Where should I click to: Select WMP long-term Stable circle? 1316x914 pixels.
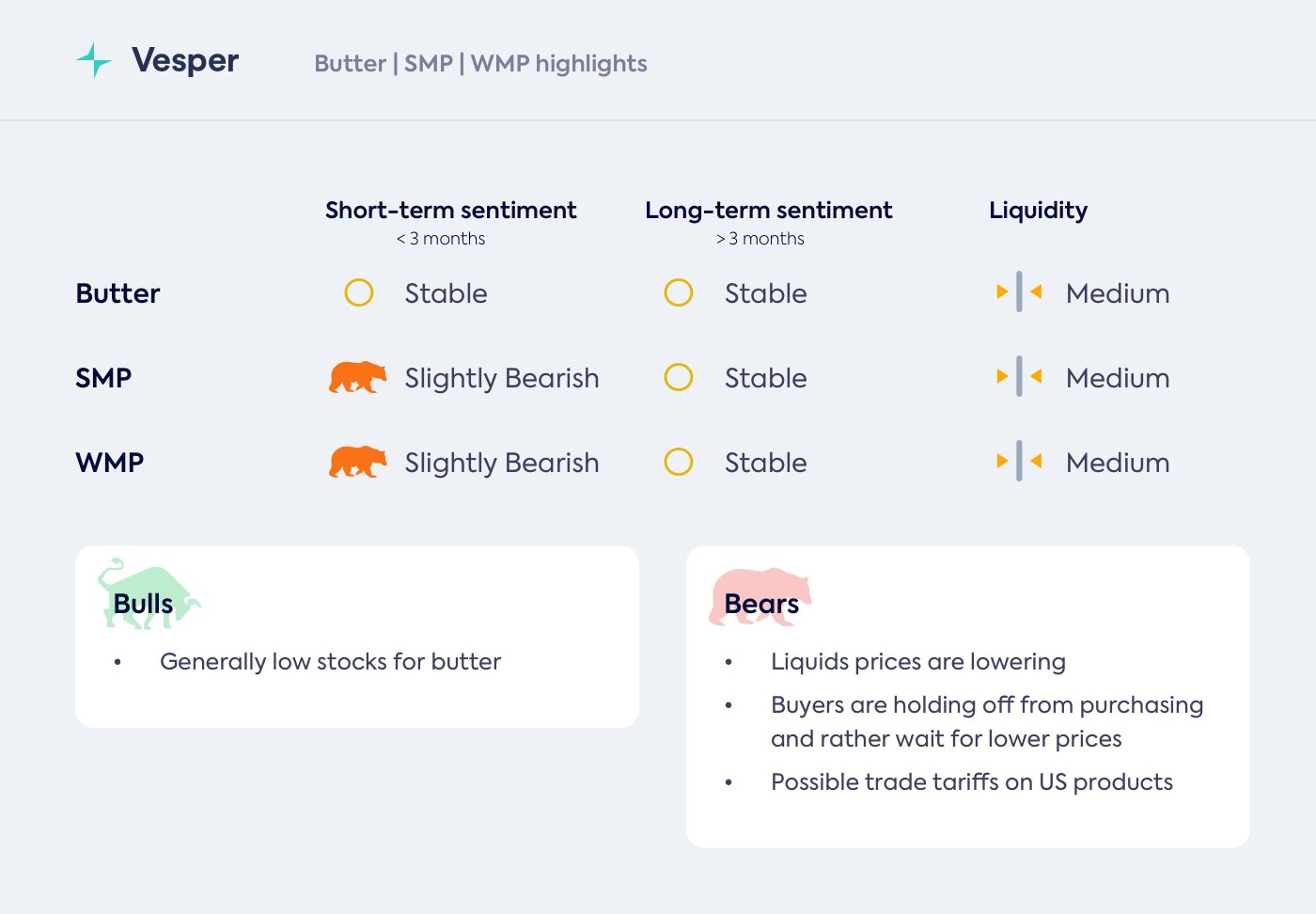(679, 462)
